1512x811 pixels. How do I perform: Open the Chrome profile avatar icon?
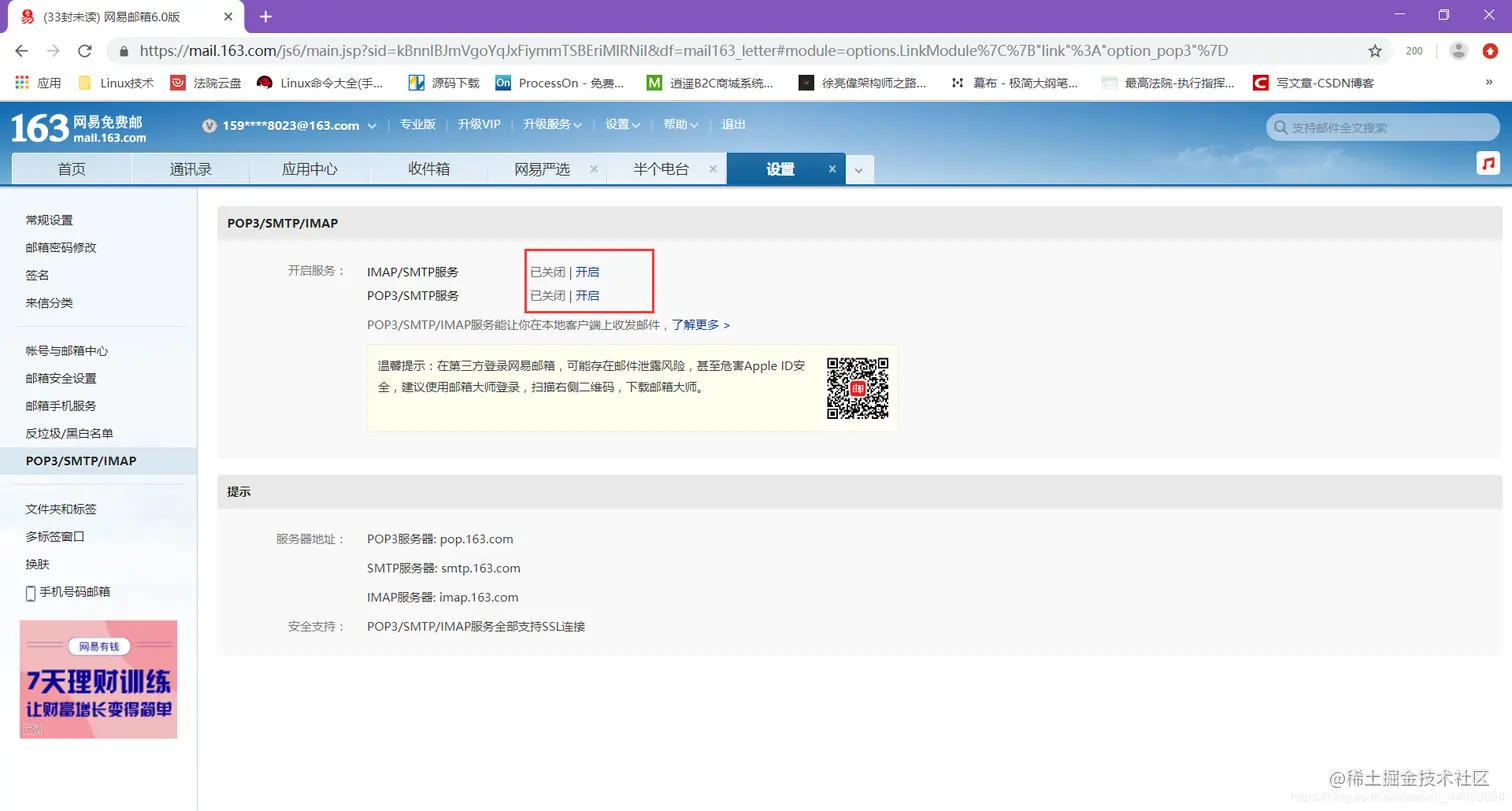[1459, 51]
